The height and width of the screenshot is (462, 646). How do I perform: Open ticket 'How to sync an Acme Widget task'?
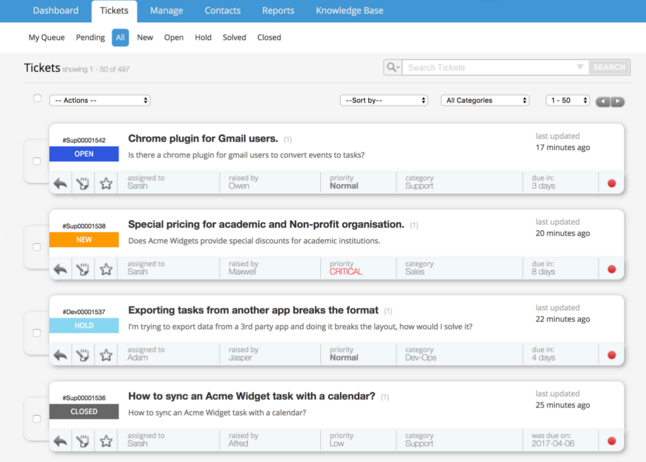click(x=251, y=396)
